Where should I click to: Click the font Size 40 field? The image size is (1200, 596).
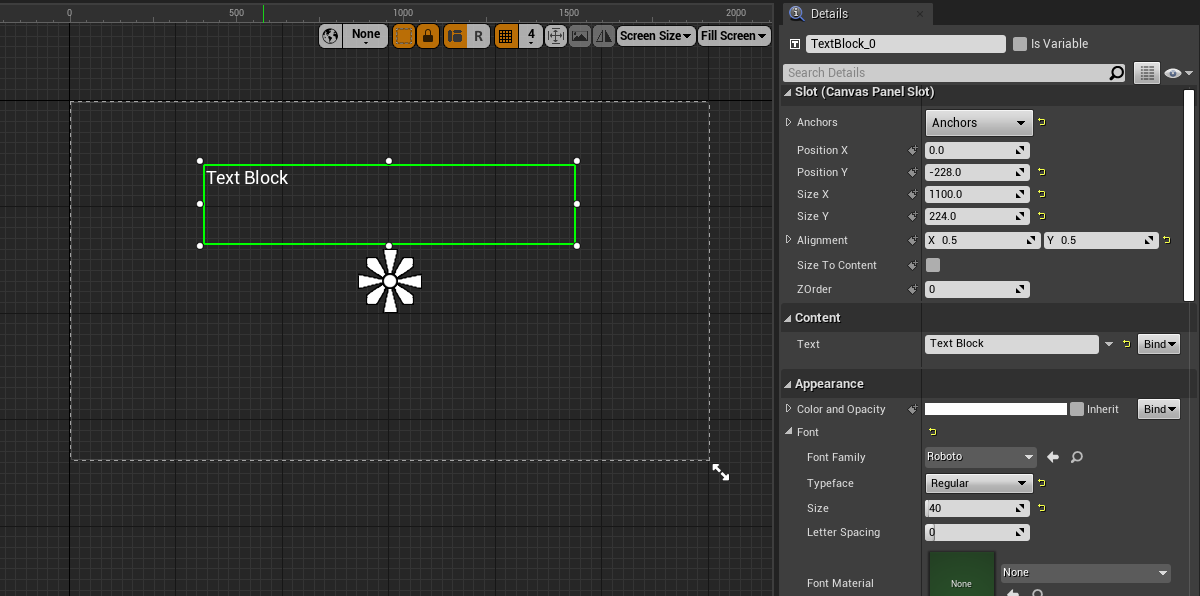click(x=977, y=508)
